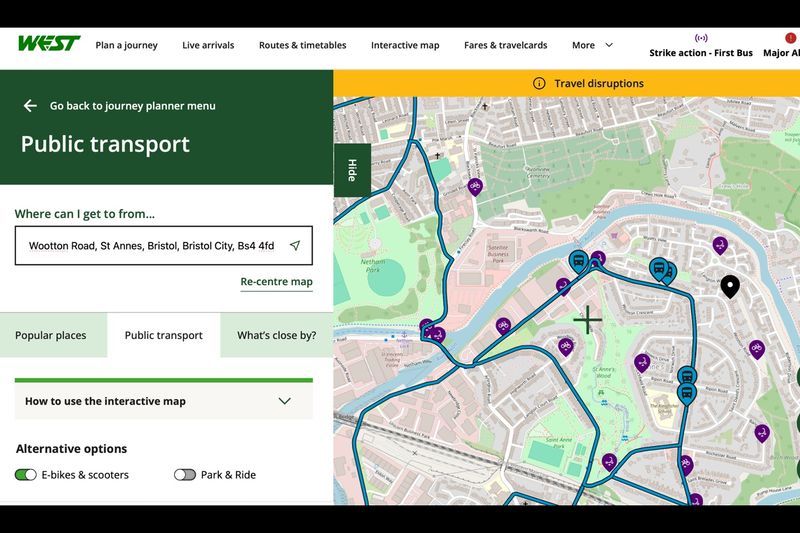Click the e-bike marker near Avonview Cemetery

475,186
